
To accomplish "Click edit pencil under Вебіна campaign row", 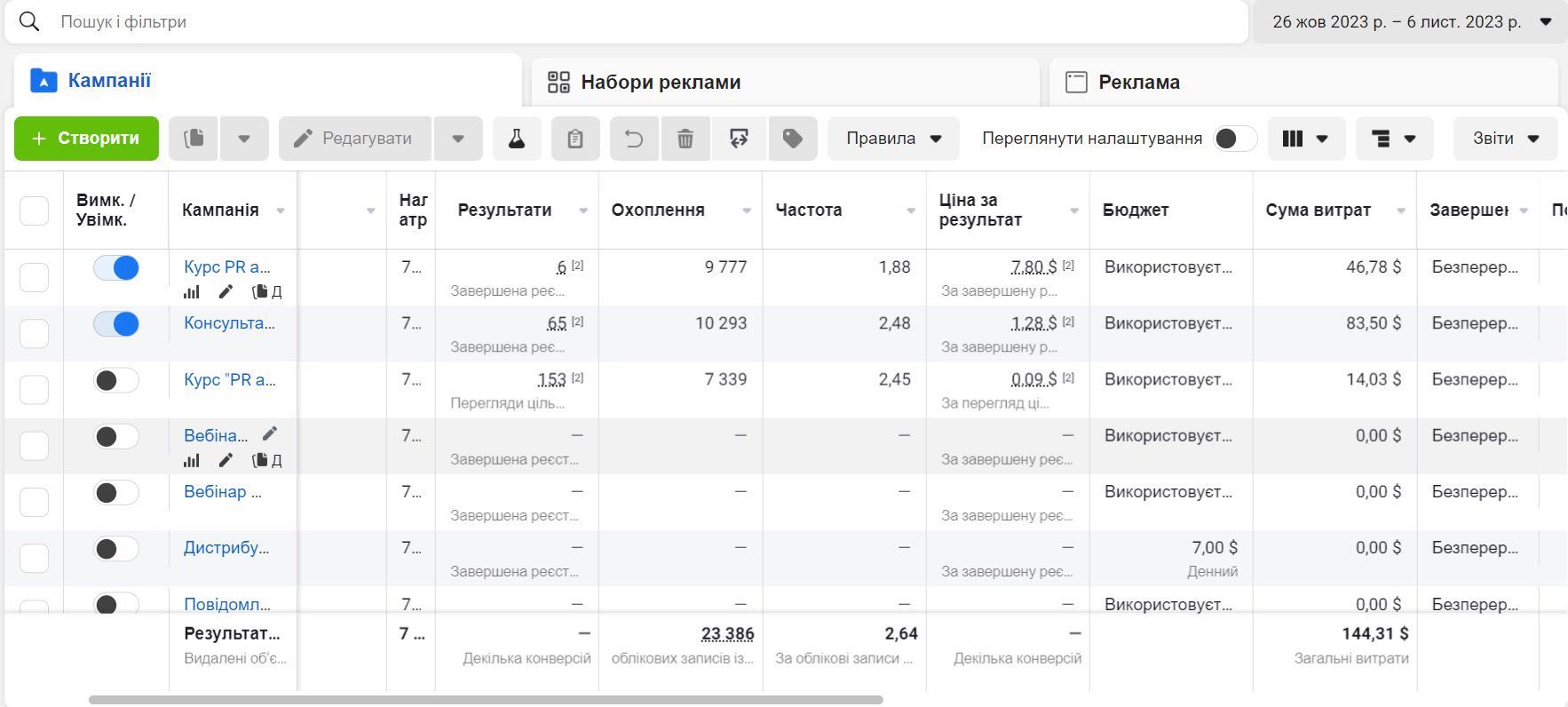I will pyautogui.click(x=226, y=460).
